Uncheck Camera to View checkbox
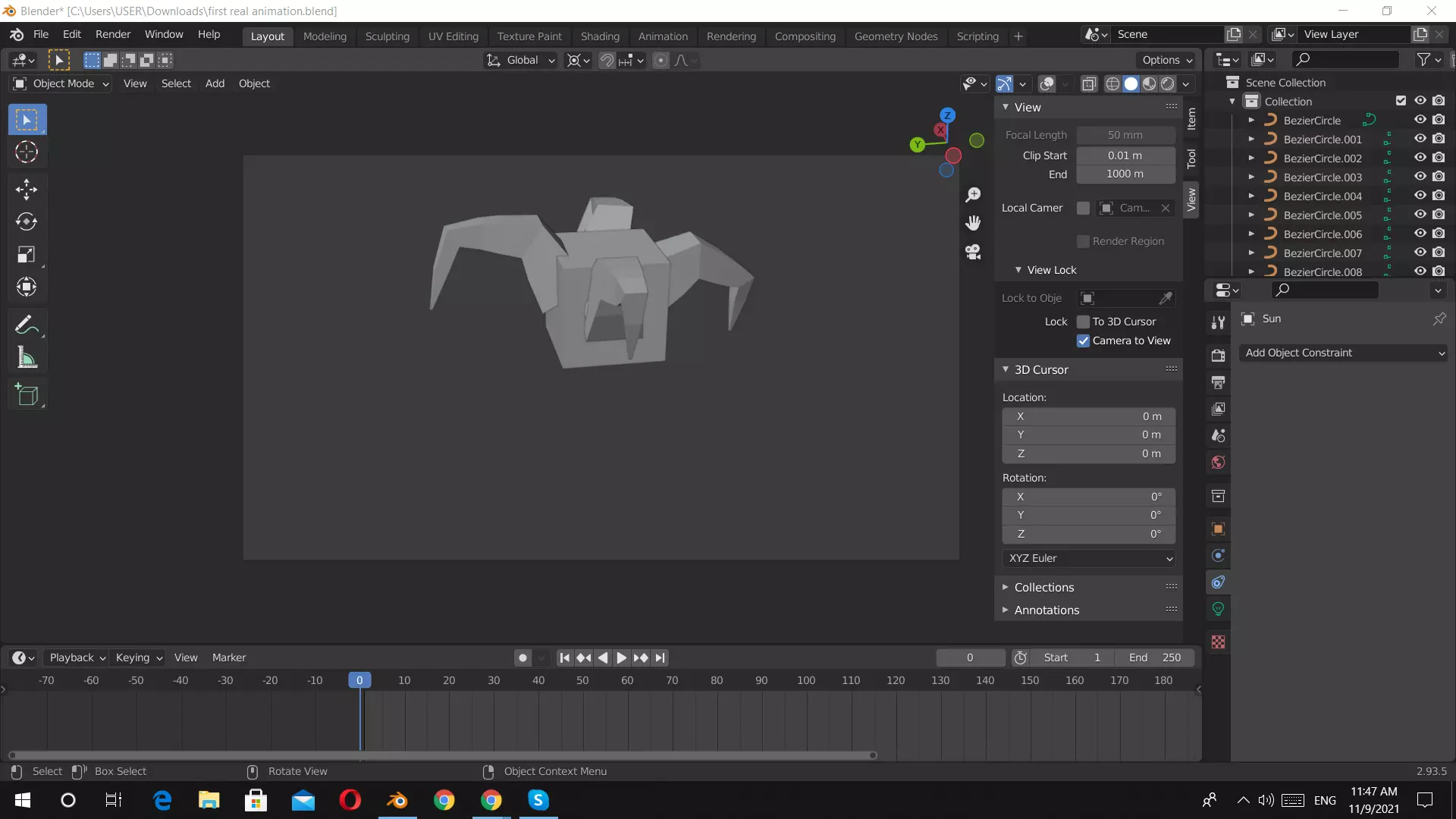 1083,341
